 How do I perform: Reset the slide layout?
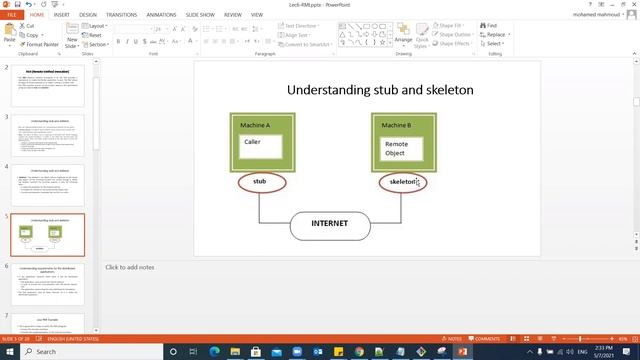(92, 35)
